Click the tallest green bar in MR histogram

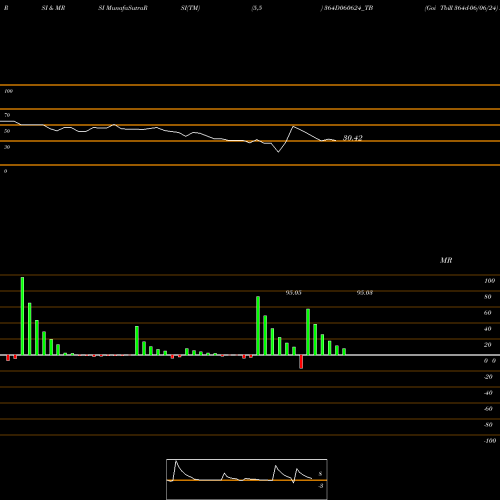point(22,316)
